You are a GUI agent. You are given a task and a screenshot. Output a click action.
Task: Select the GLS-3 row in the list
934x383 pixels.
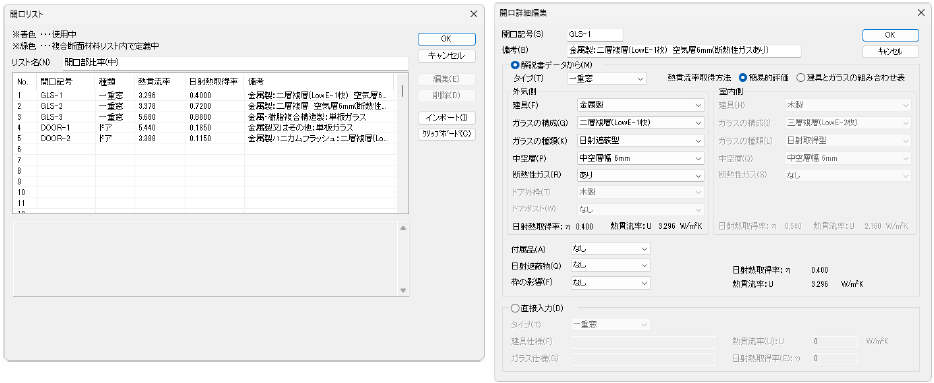point(203,116)
